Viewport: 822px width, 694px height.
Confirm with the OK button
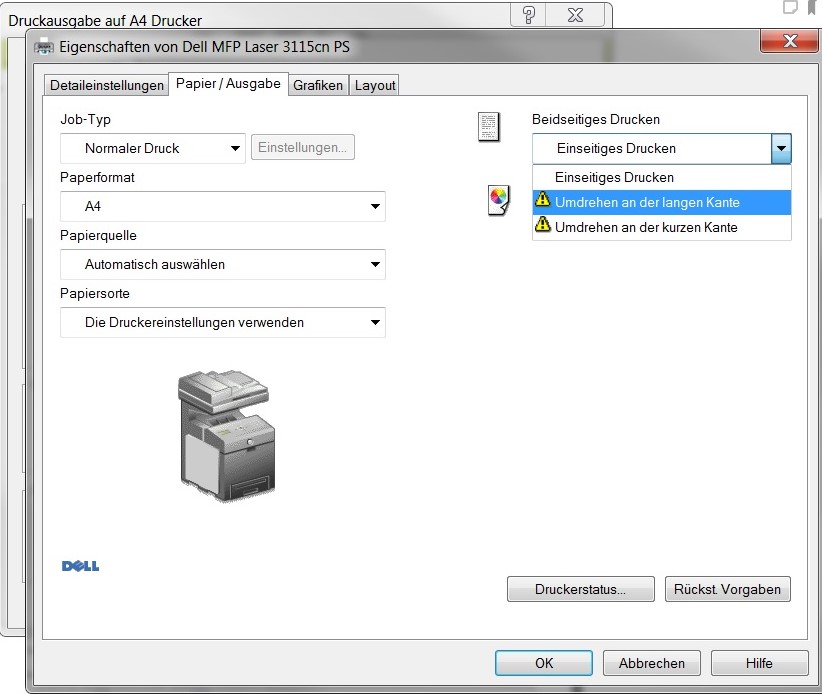544,663
